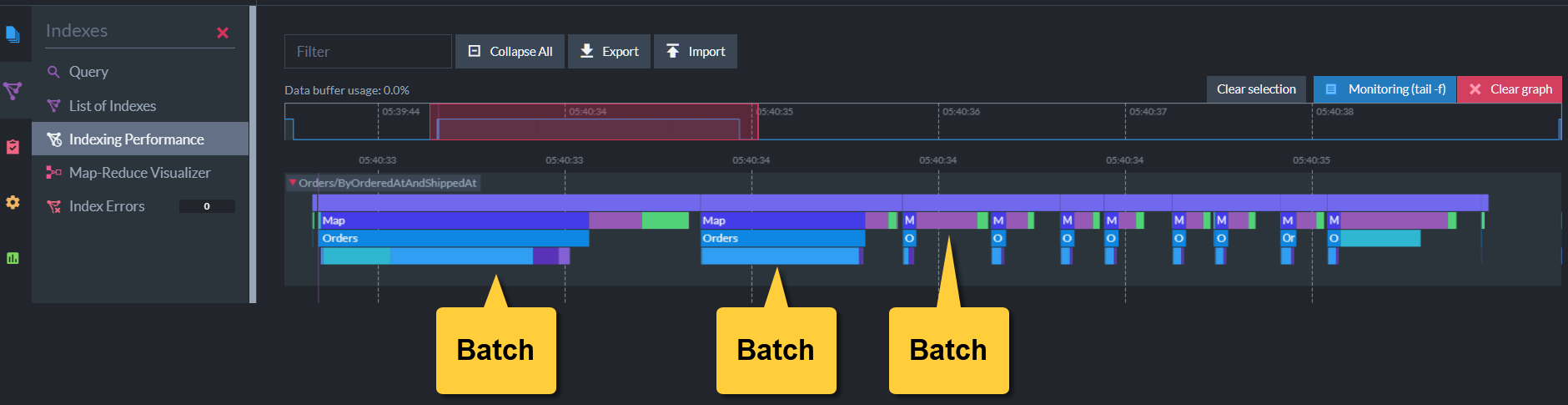Open the Stats green chart sidebar icon
Viewport: 1568px width, 405px height.
(13, 258)
